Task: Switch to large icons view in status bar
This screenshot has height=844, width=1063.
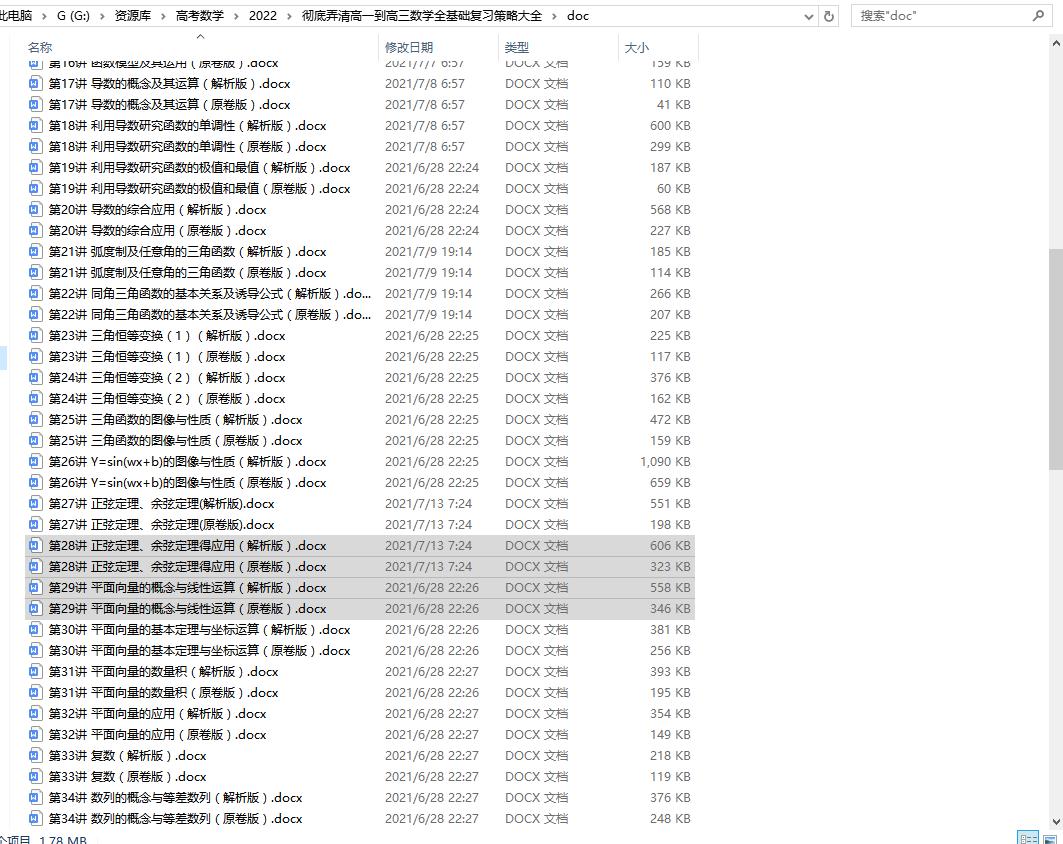Action: pyautogui.click(x=1050, y=838)
